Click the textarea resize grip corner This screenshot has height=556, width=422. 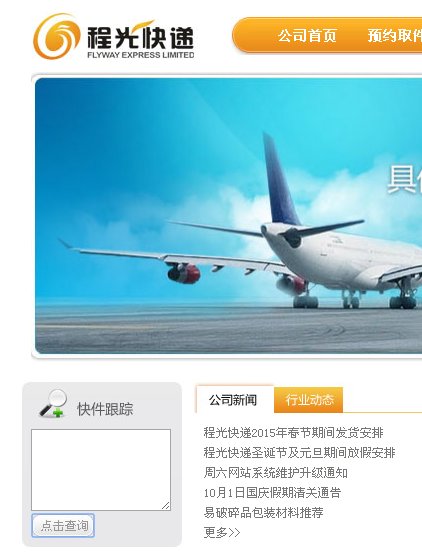click(166, 506)
